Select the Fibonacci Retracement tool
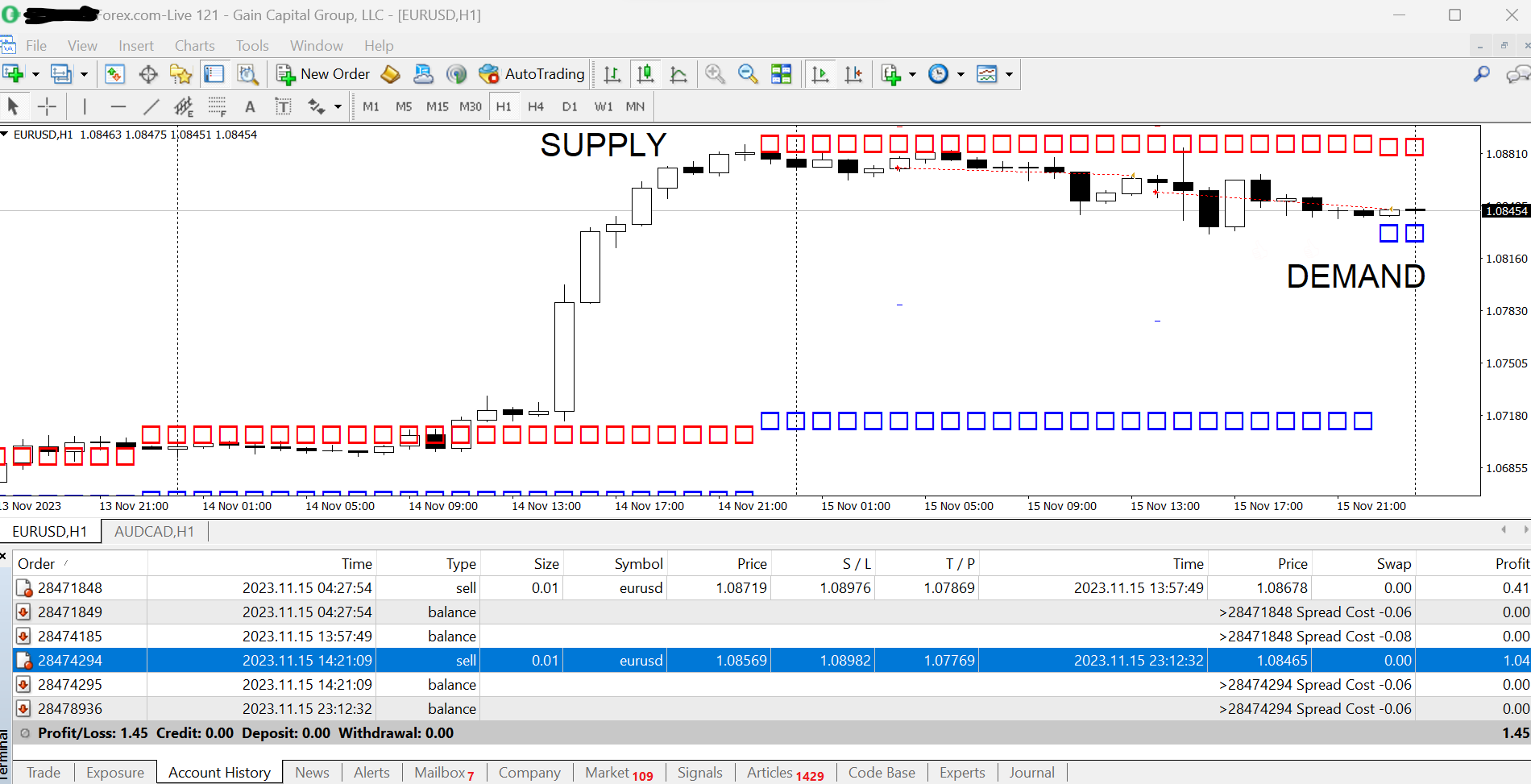The width and height of the screenshot is (1531, 784). coord(217,106)
